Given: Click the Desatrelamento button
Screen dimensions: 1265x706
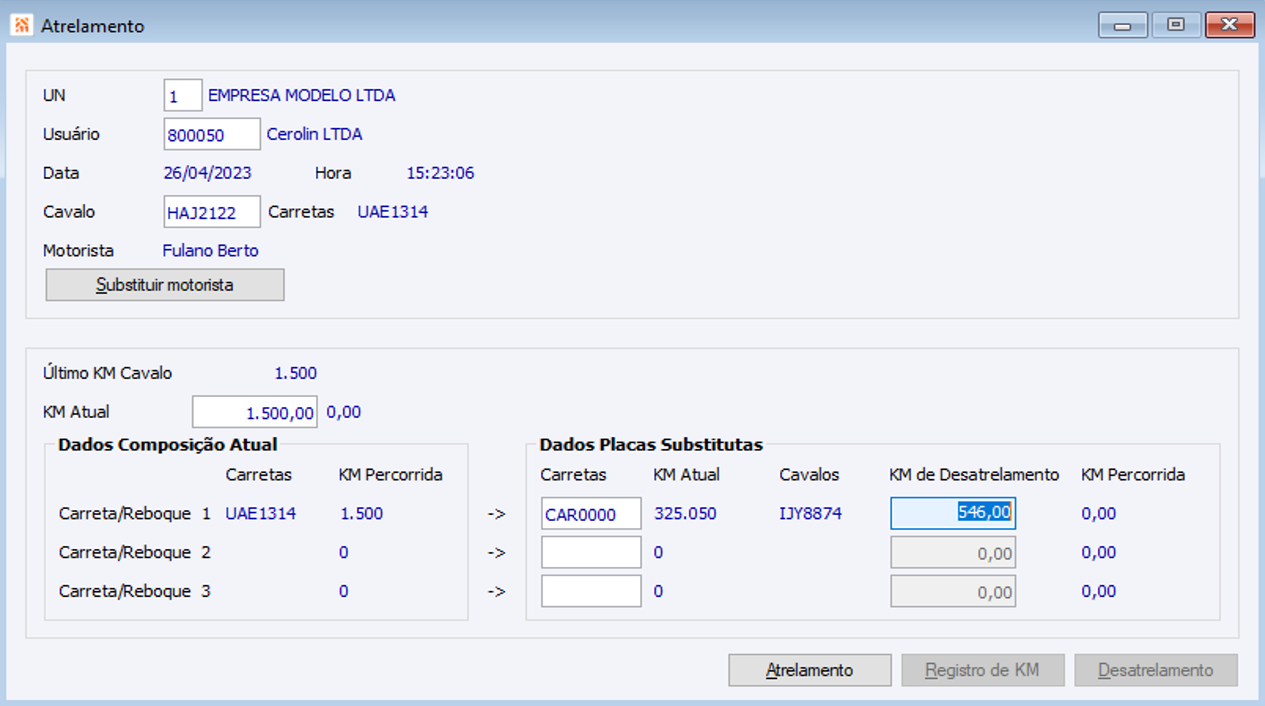Looking at the screenshot, I should [1156, 670].
